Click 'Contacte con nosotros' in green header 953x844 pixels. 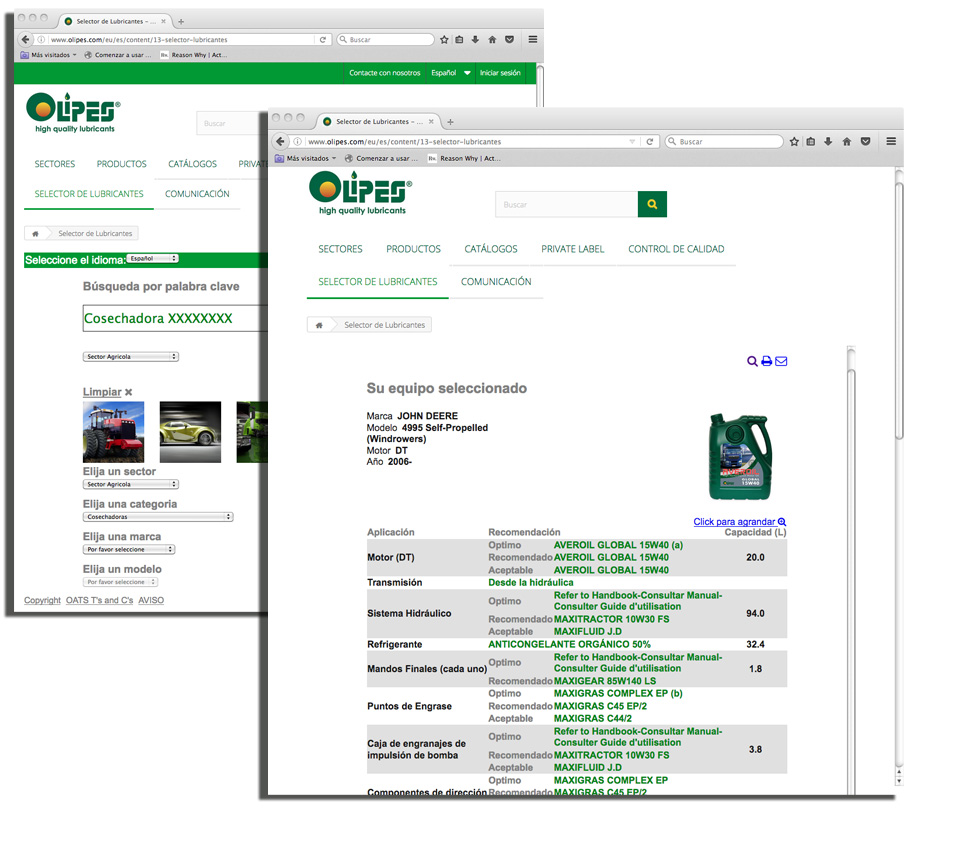pos(385,73)
